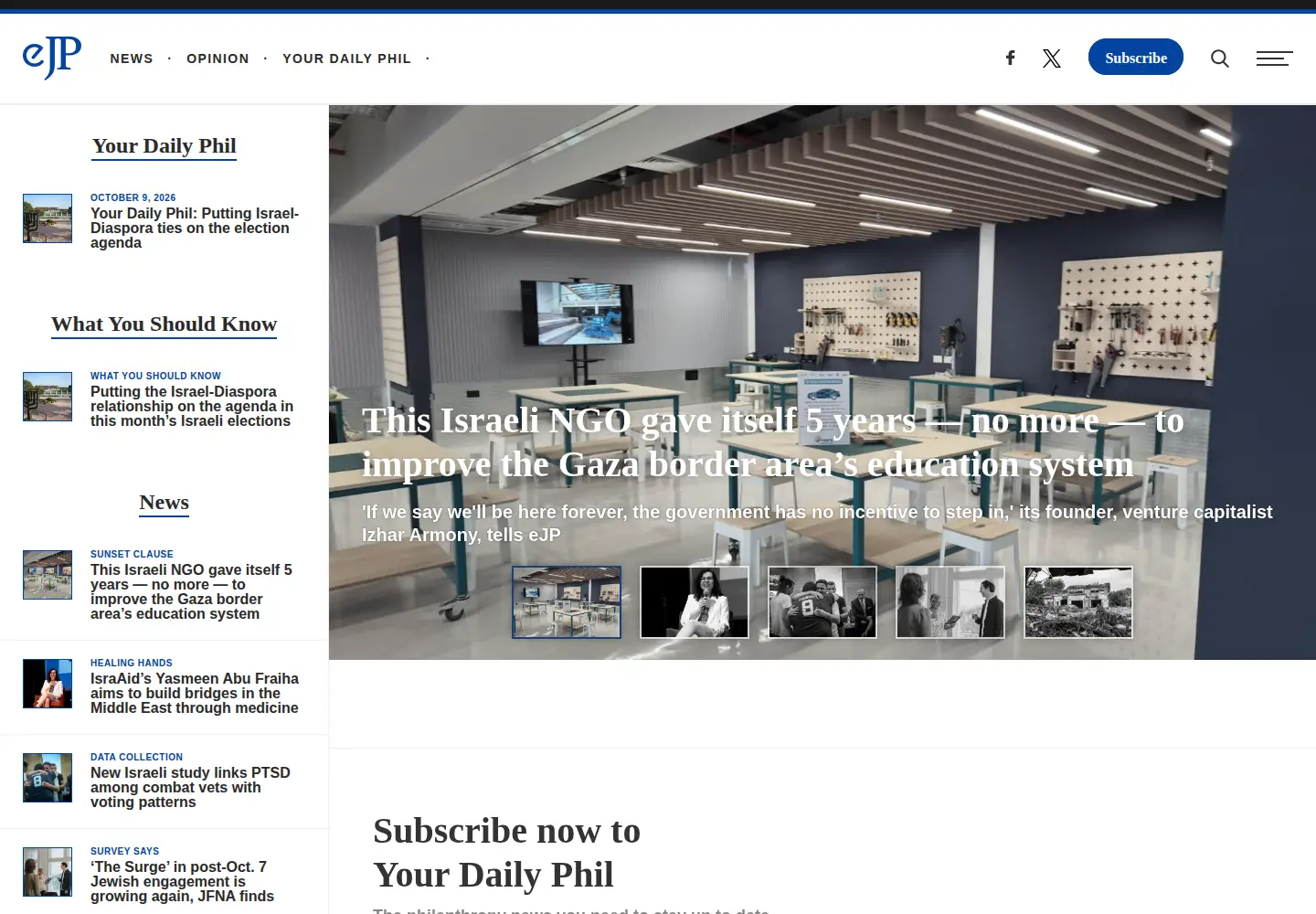Image resolution: width=1316 pixels, height=914 pixels.
Task: Open IsraAid's Yasmeen Abu Fraiha article
Action: tap(195, 693)
